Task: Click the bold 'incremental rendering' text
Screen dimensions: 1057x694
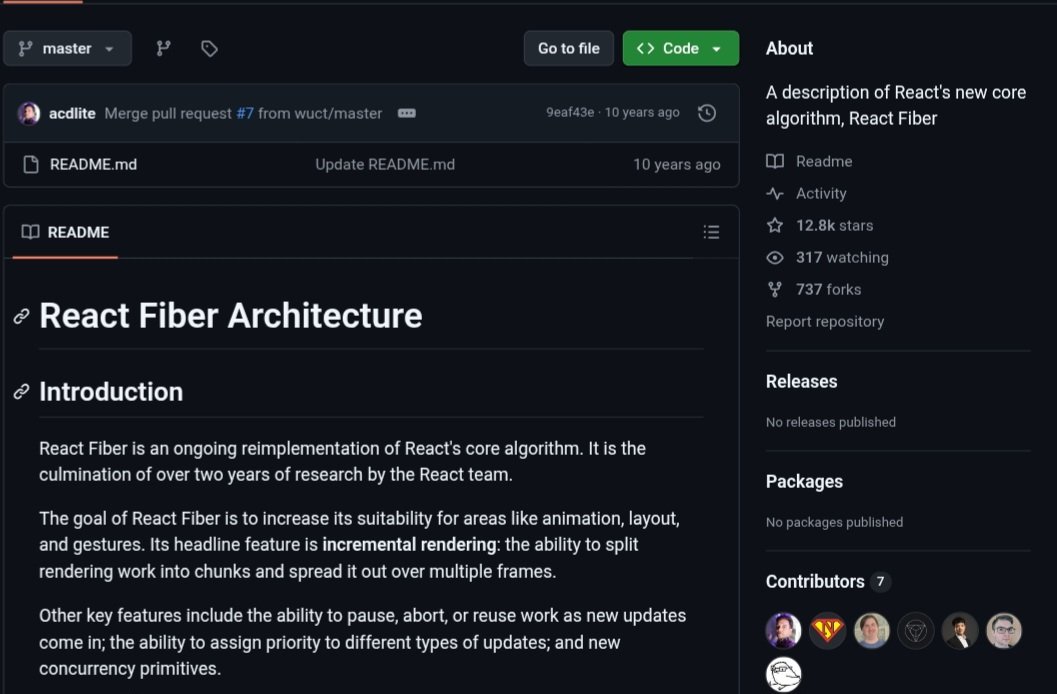Action: coord(409,544)
